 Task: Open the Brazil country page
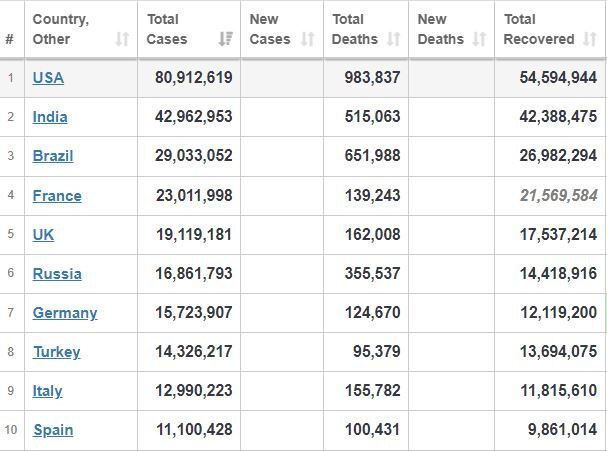(x=53, y=156)
